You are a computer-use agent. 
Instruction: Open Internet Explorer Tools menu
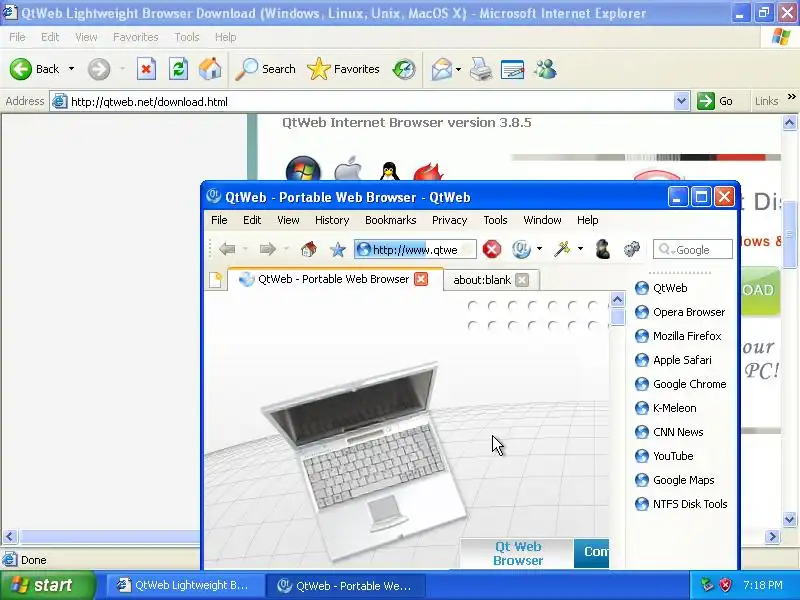(187, 37)
